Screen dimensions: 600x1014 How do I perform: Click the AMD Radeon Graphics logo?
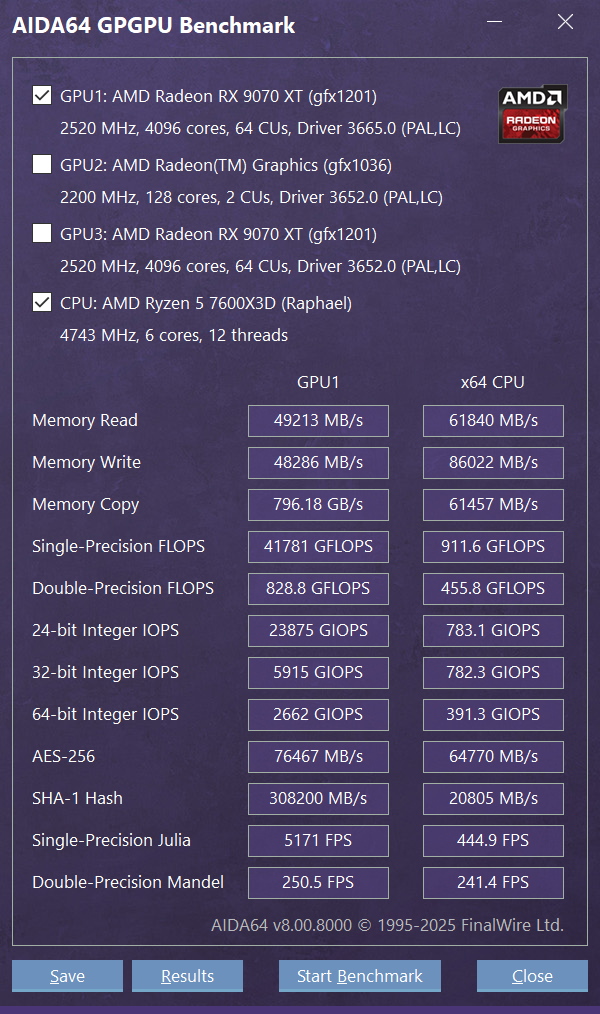[x=533, y=113]
